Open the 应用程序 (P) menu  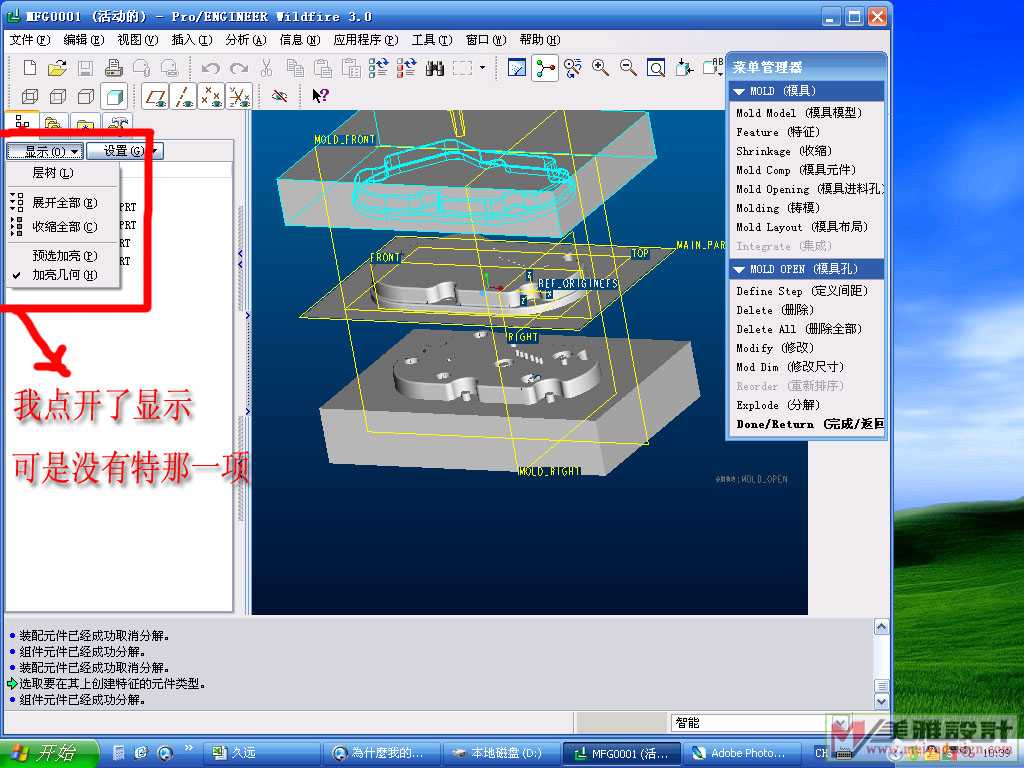point(366,40)
